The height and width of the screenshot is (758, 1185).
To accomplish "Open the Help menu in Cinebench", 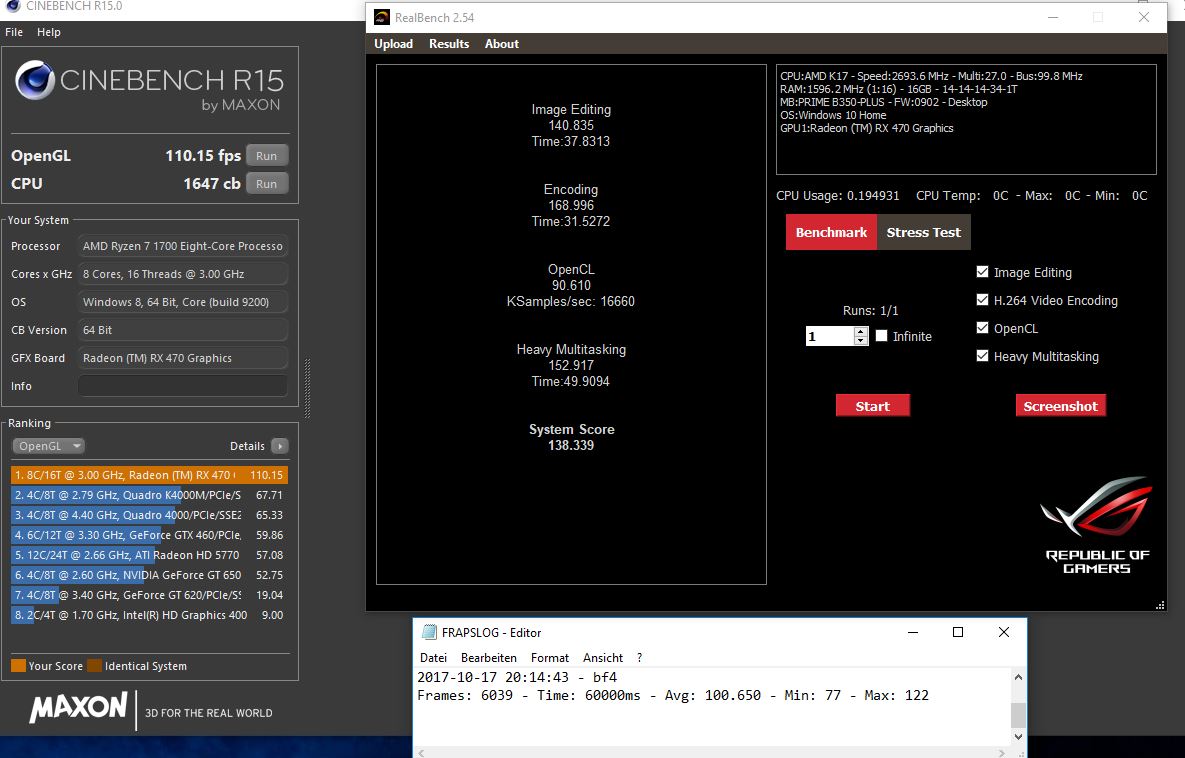I will (x=48, y=32).
